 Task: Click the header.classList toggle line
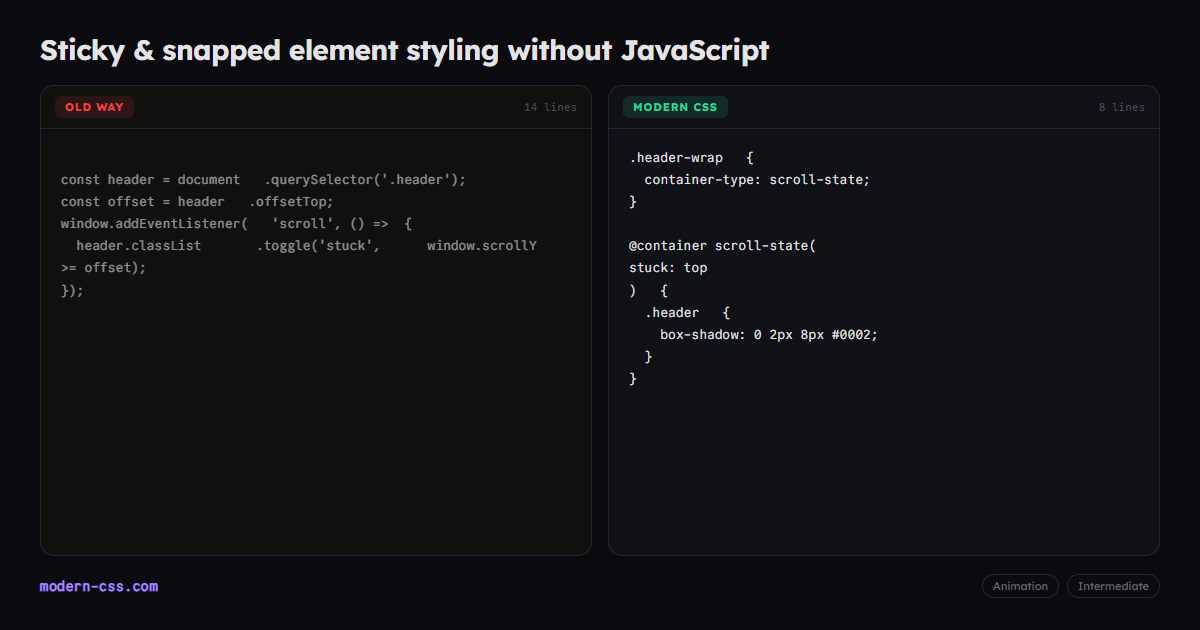pos(307,246)
